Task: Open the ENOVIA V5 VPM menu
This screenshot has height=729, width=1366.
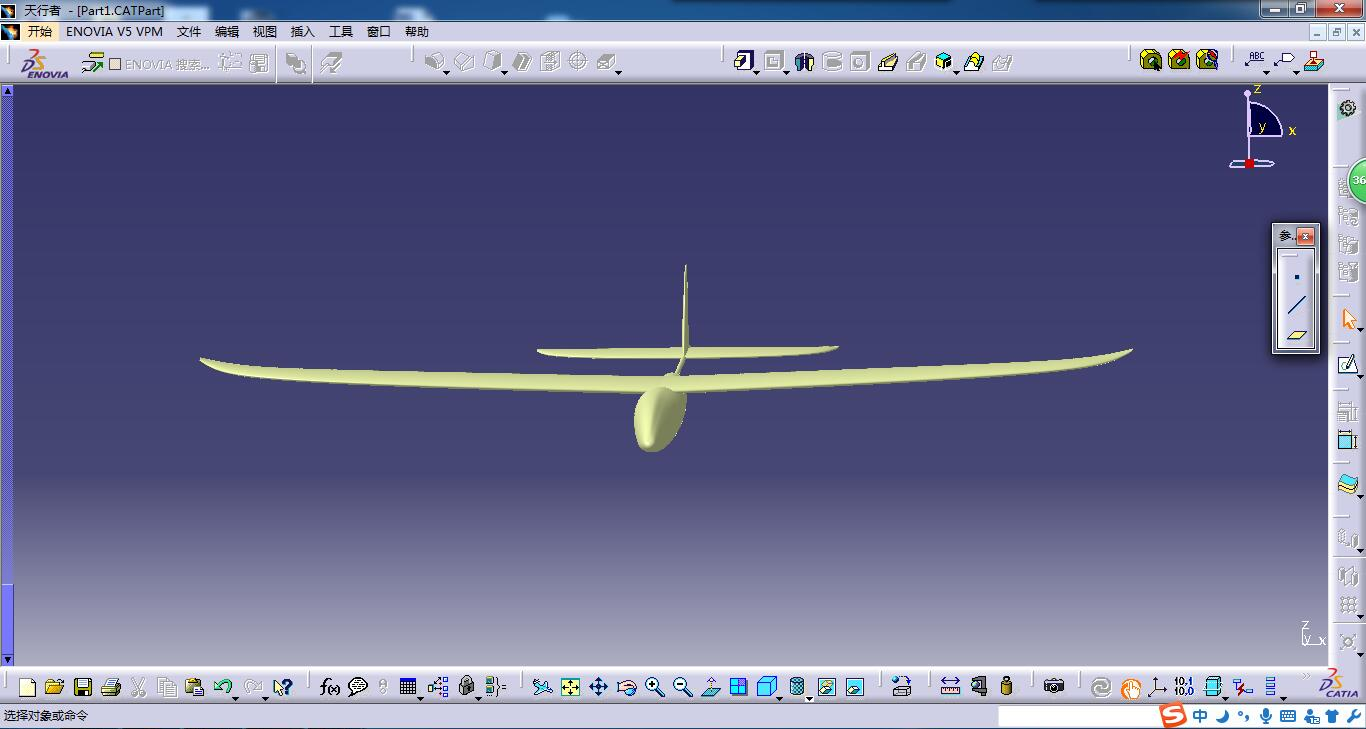Action: 114,32
